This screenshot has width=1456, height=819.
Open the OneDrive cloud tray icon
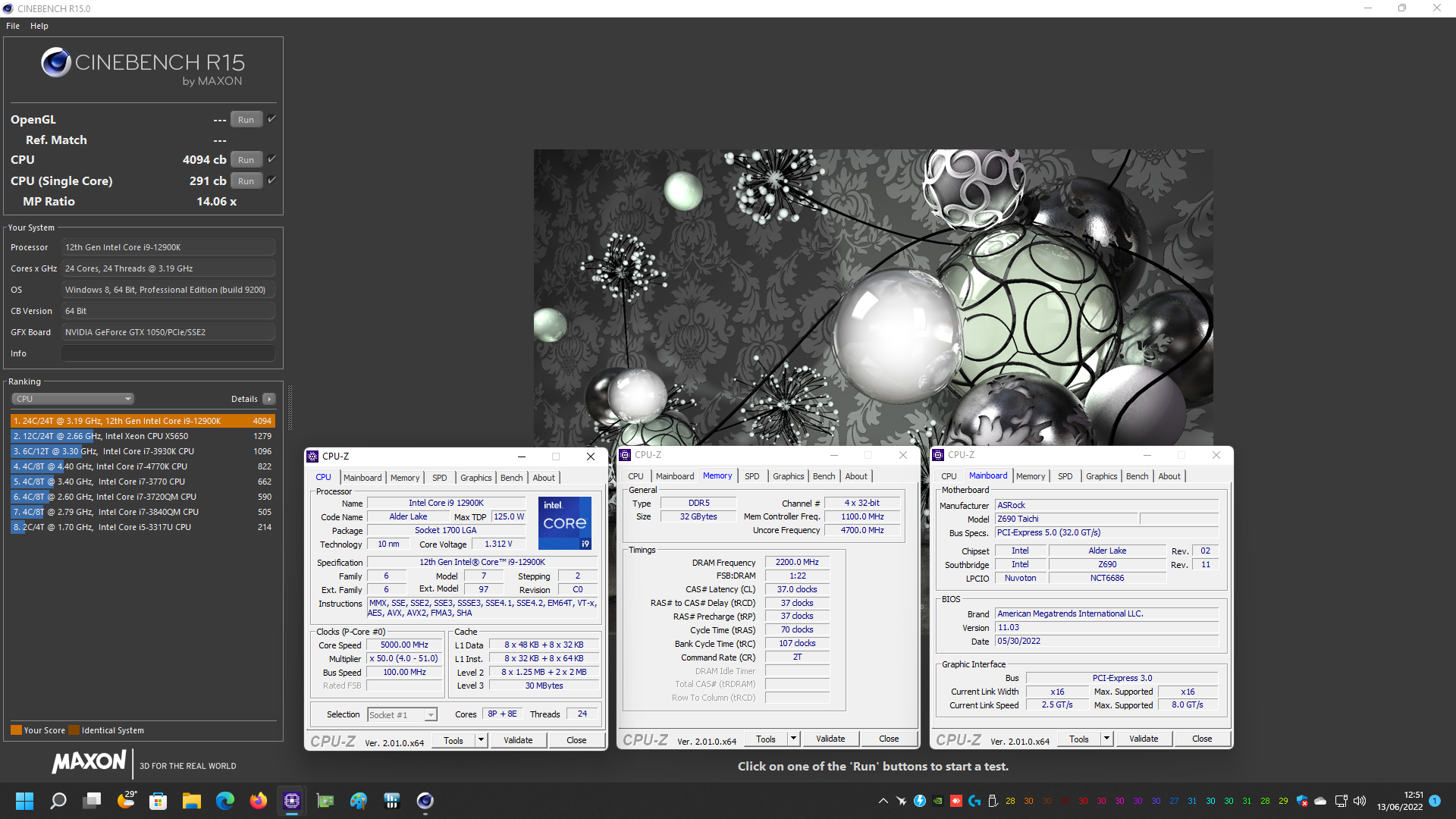click(1320, 801)
